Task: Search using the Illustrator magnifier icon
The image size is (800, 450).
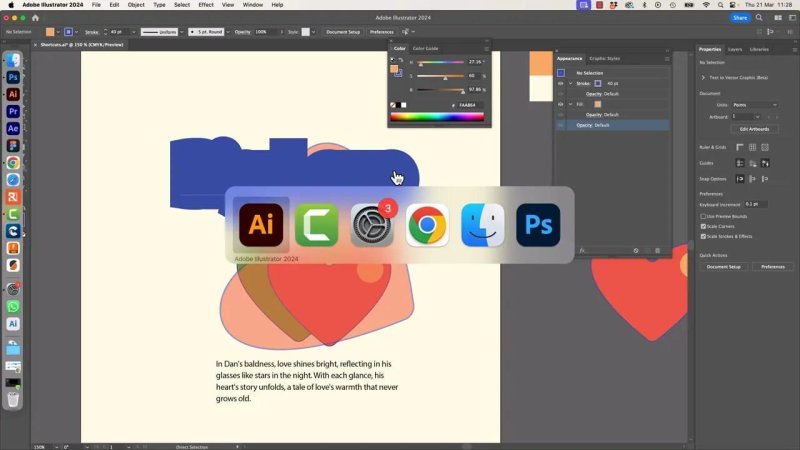Action: point(759,18)
